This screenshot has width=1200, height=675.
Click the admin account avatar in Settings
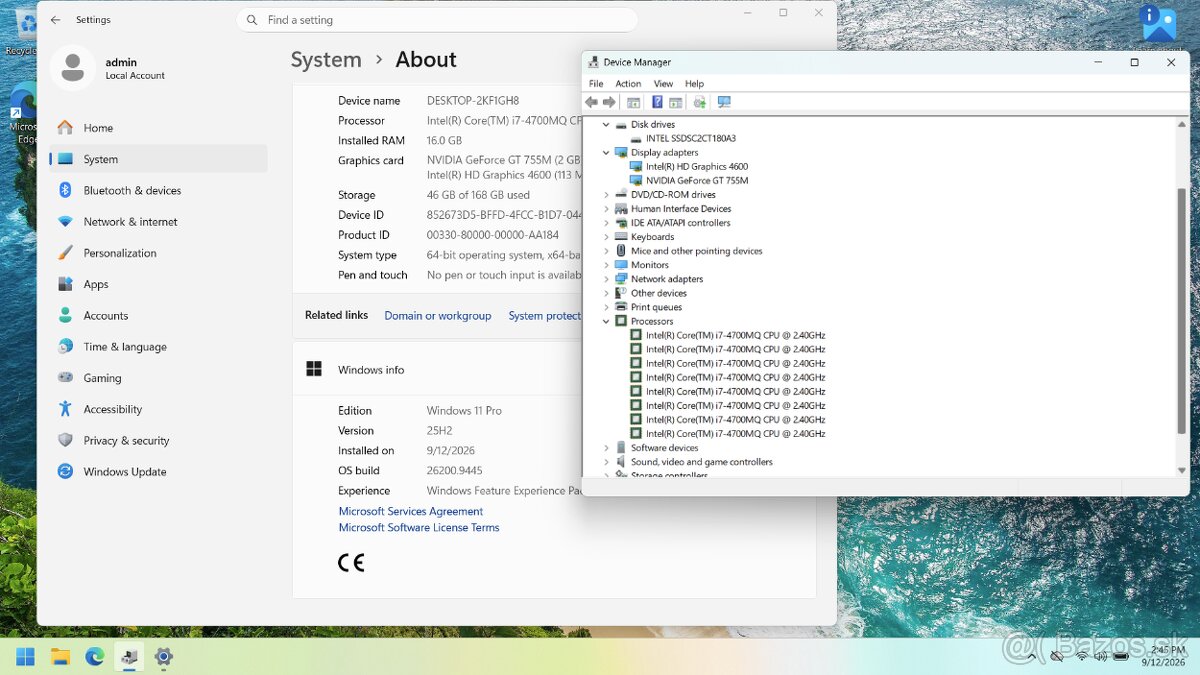pos(72,68)
